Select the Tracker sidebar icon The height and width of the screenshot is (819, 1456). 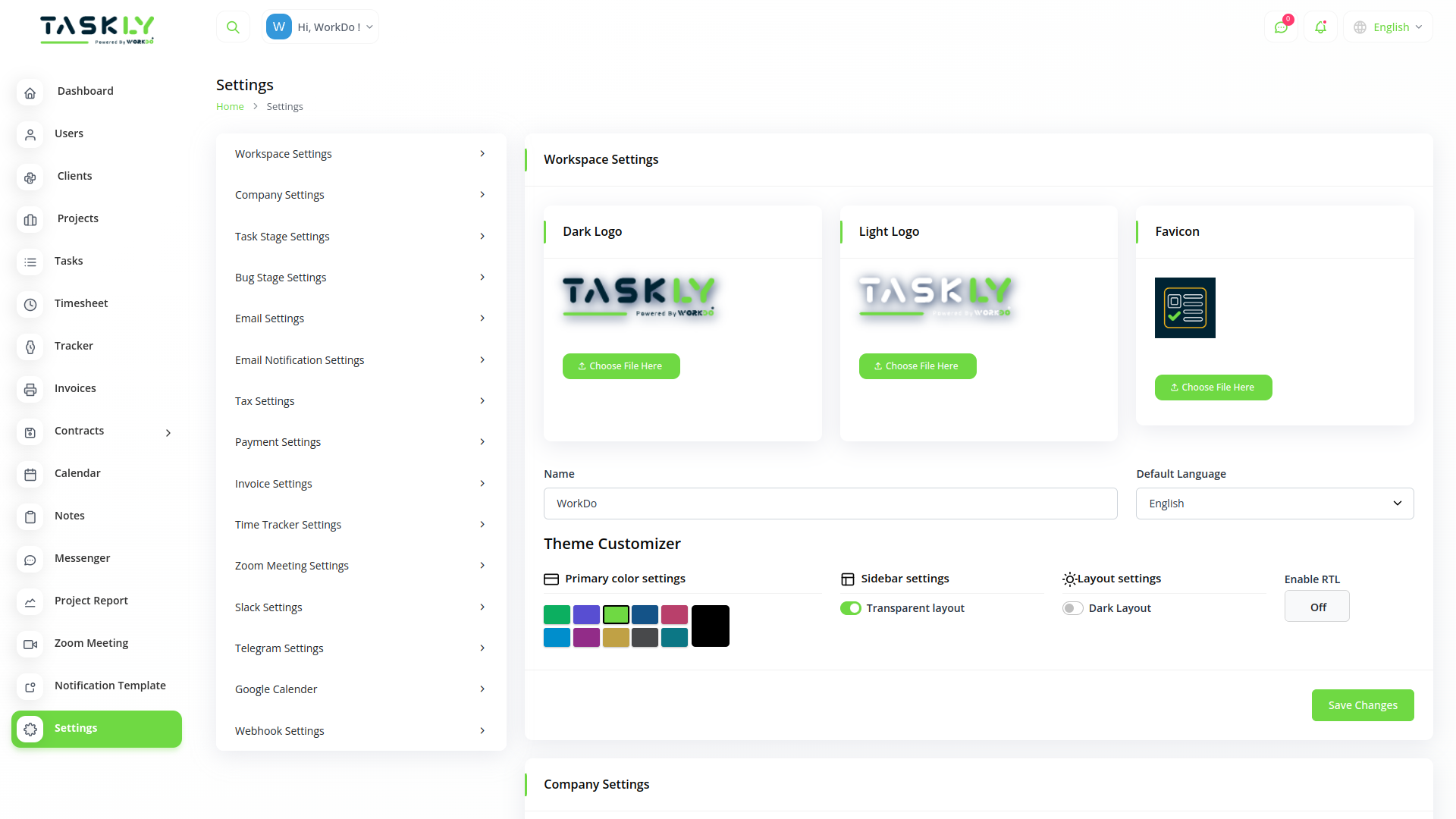30,347
